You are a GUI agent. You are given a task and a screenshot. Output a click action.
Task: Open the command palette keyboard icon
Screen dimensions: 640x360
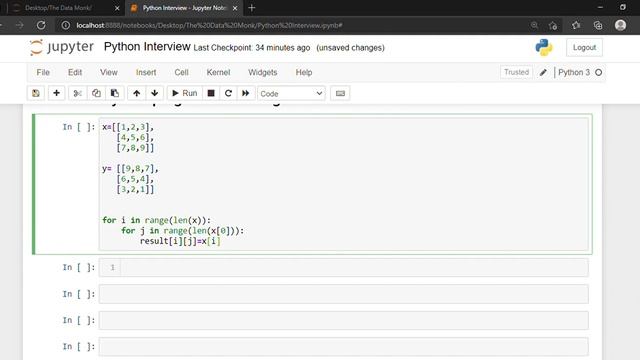[x=340, y=93]
